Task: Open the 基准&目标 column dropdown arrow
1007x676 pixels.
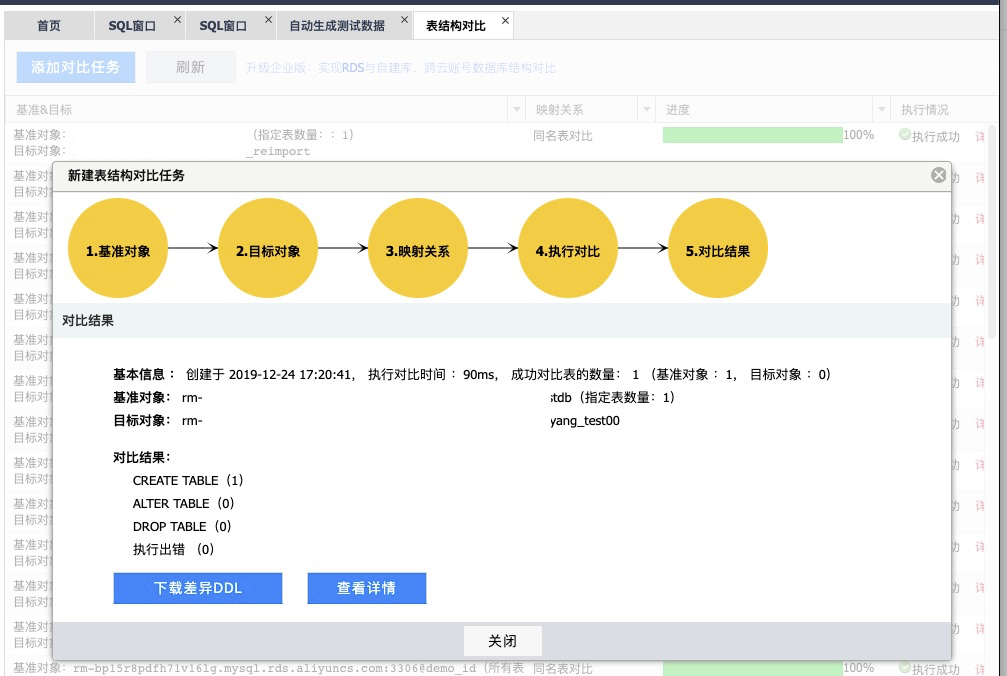Action: coord(516,110)
